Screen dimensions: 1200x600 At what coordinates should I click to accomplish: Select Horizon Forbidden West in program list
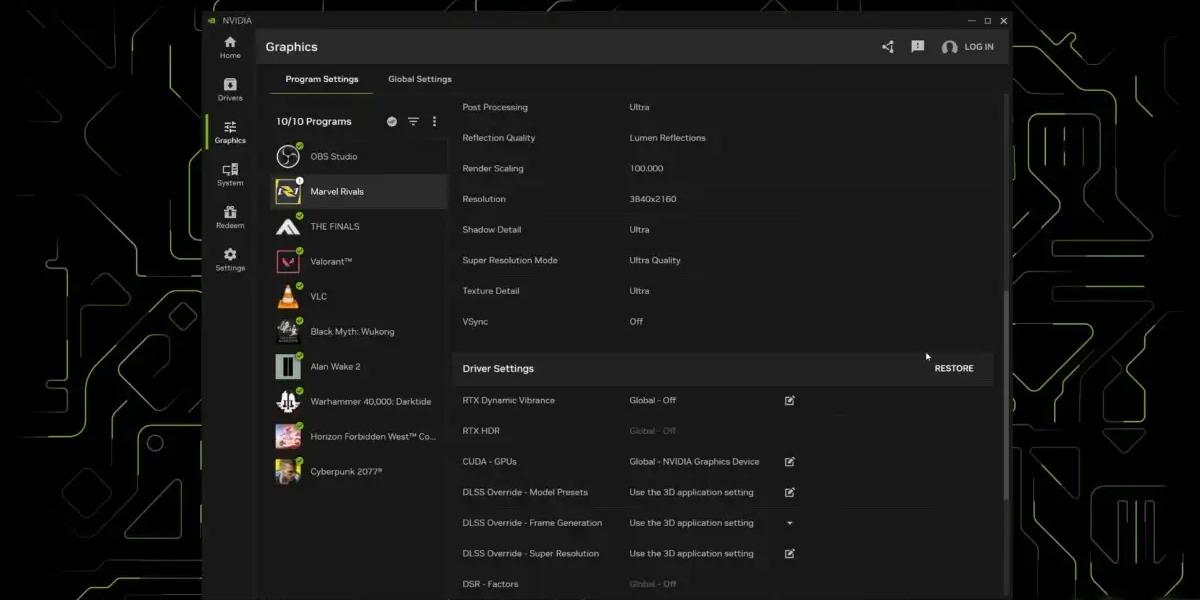359,437
